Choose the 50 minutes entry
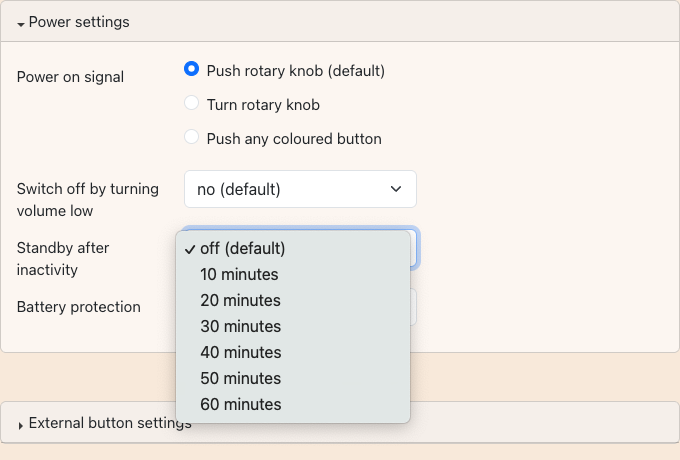This screenshot has height=460, width=680. (x=240, y=378)
